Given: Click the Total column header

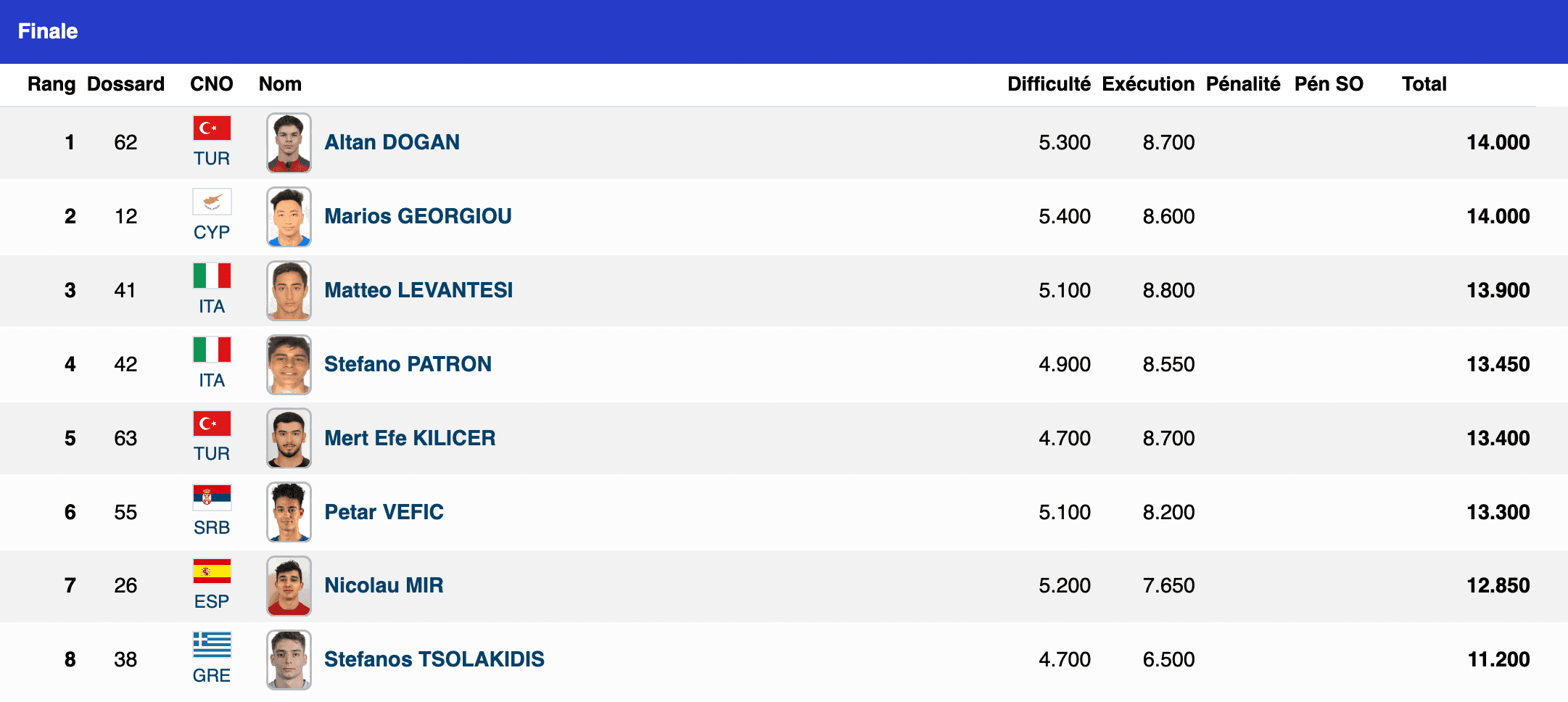Looking at the screenshot, I should (1424, 84).
